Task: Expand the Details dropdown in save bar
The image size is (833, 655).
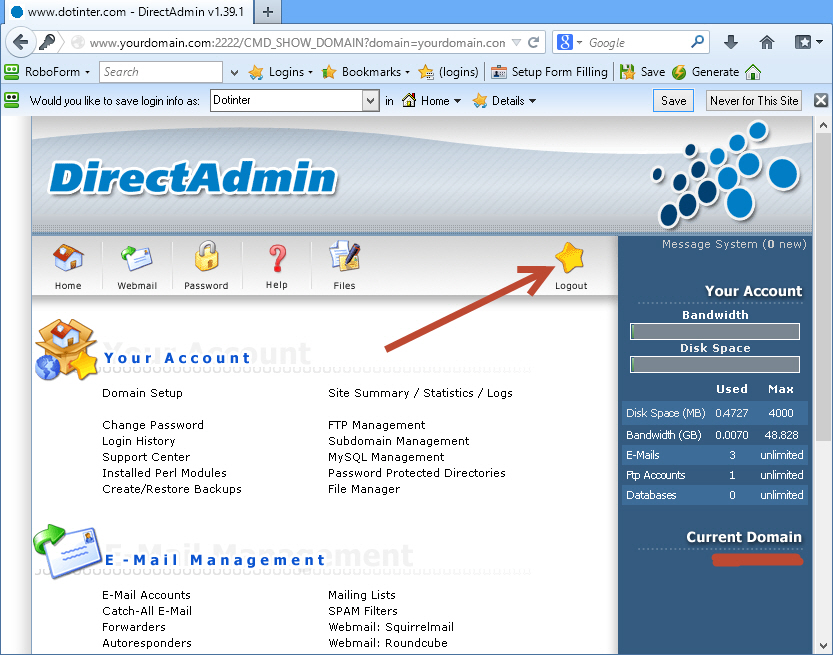Action: click(532, 101)
